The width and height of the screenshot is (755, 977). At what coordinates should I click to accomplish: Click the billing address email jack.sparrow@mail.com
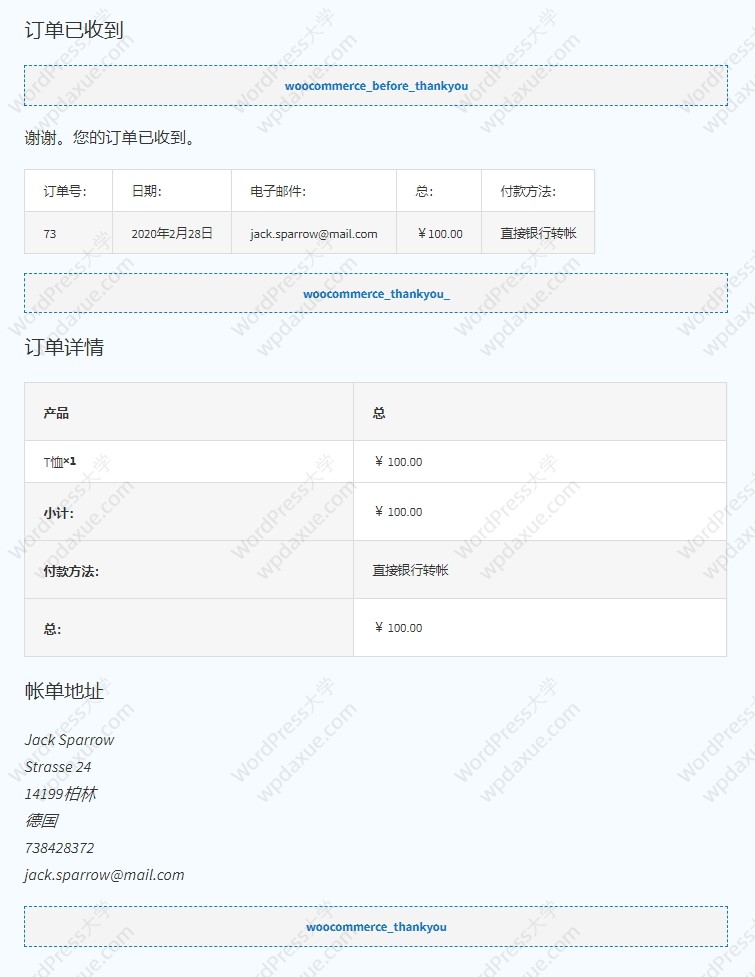[104, 875]
